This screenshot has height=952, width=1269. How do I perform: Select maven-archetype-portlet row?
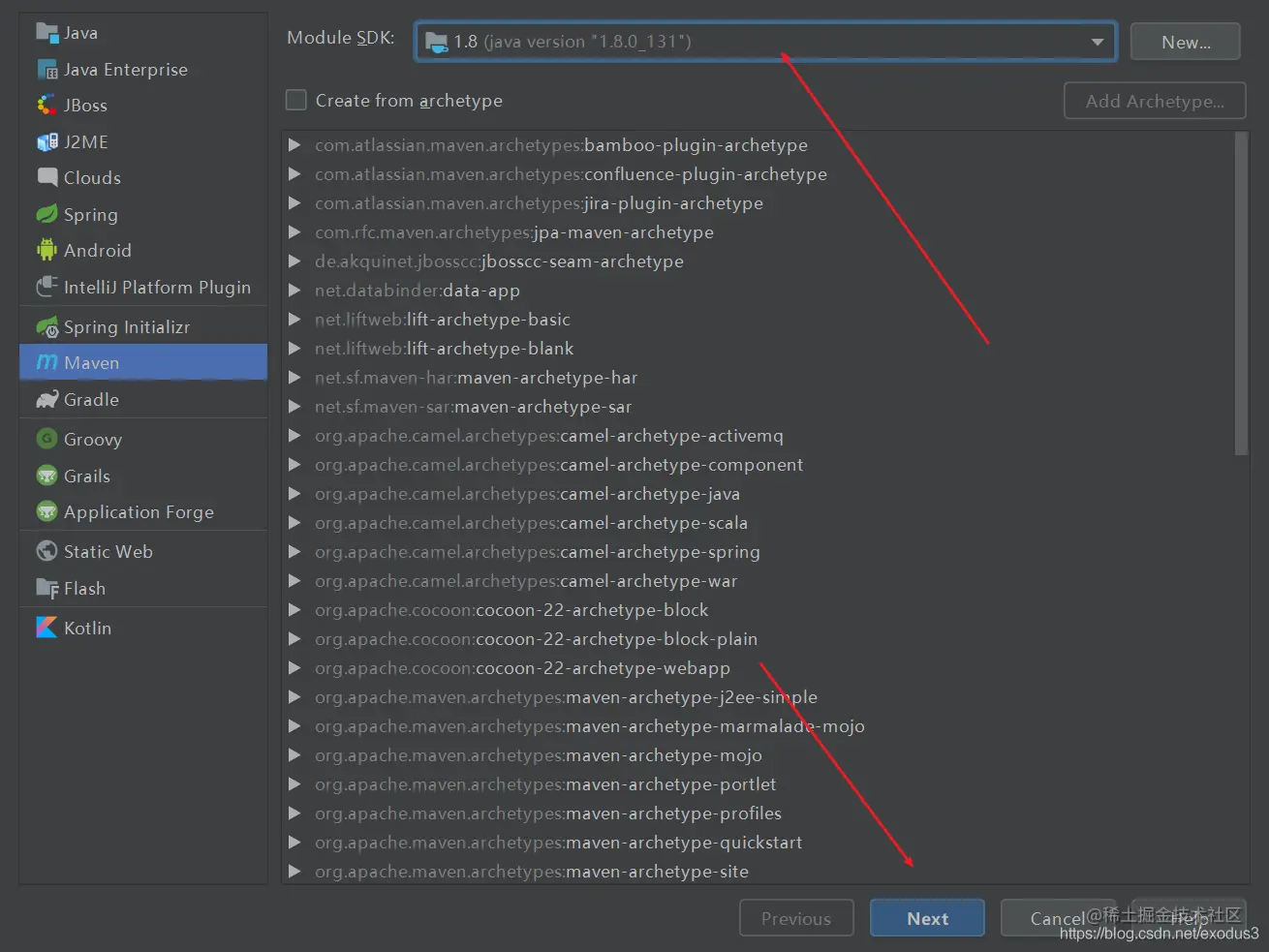(758, 784)
